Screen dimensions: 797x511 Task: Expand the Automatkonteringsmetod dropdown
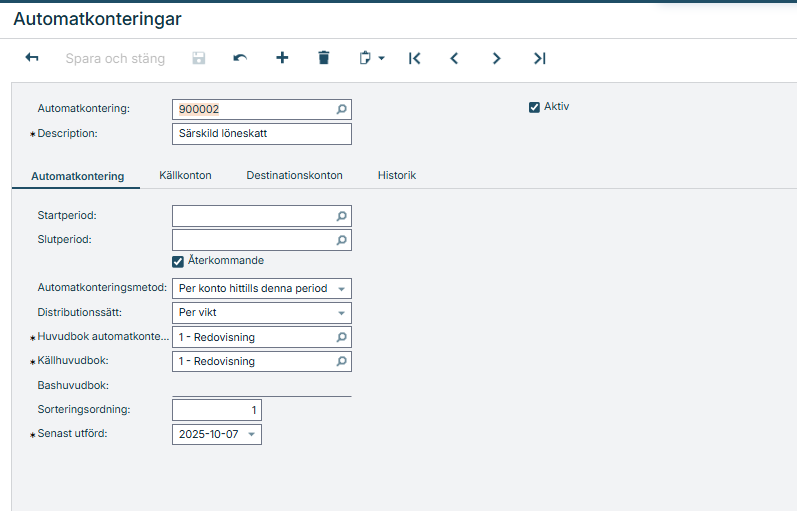tap(341, 289)
